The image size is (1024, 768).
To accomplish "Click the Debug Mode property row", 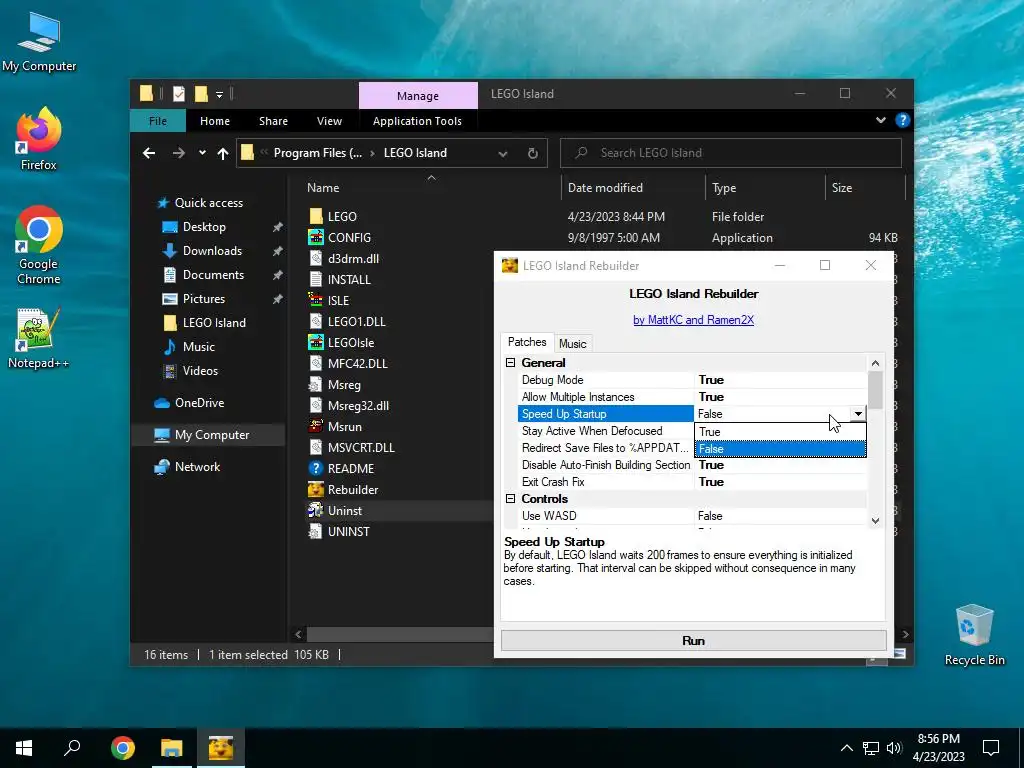I will coord(692,379).
